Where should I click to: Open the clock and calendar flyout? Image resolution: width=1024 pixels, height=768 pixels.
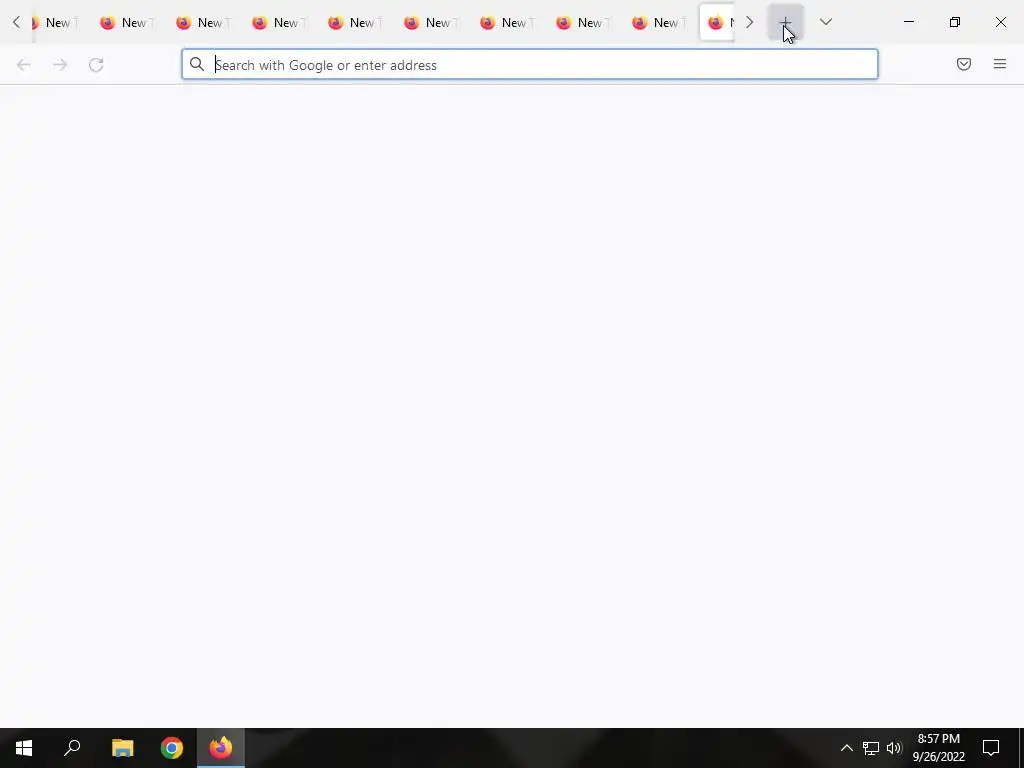(x=938, y=748)
